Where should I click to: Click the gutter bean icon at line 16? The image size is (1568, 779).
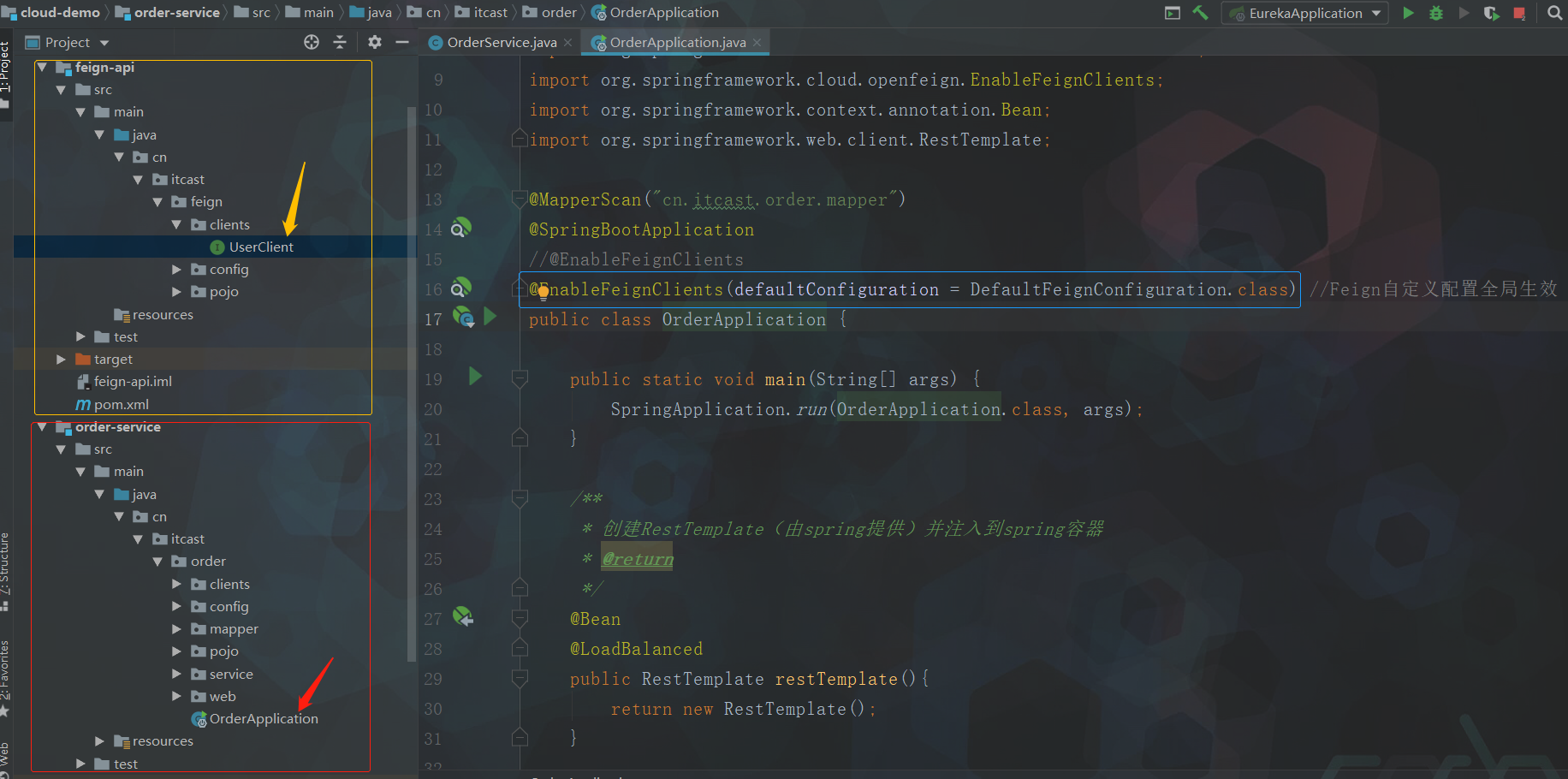coord(460,287)
